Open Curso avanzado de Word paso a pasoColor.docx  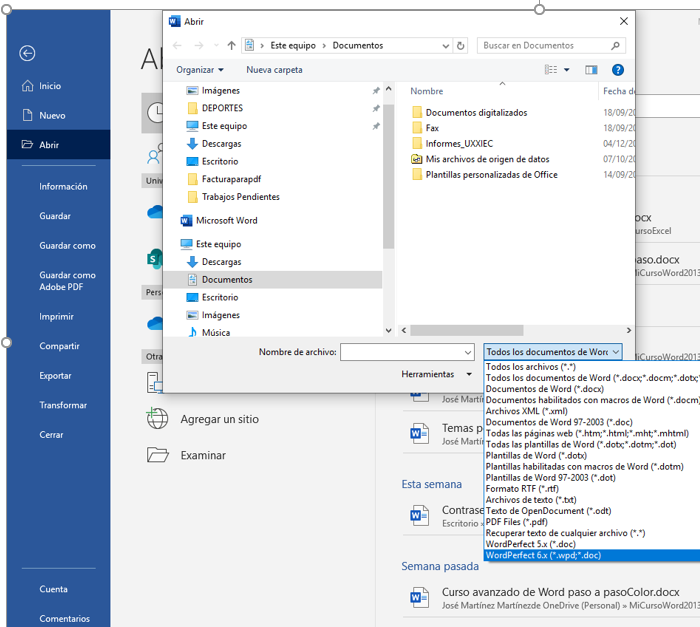[560, 592]
